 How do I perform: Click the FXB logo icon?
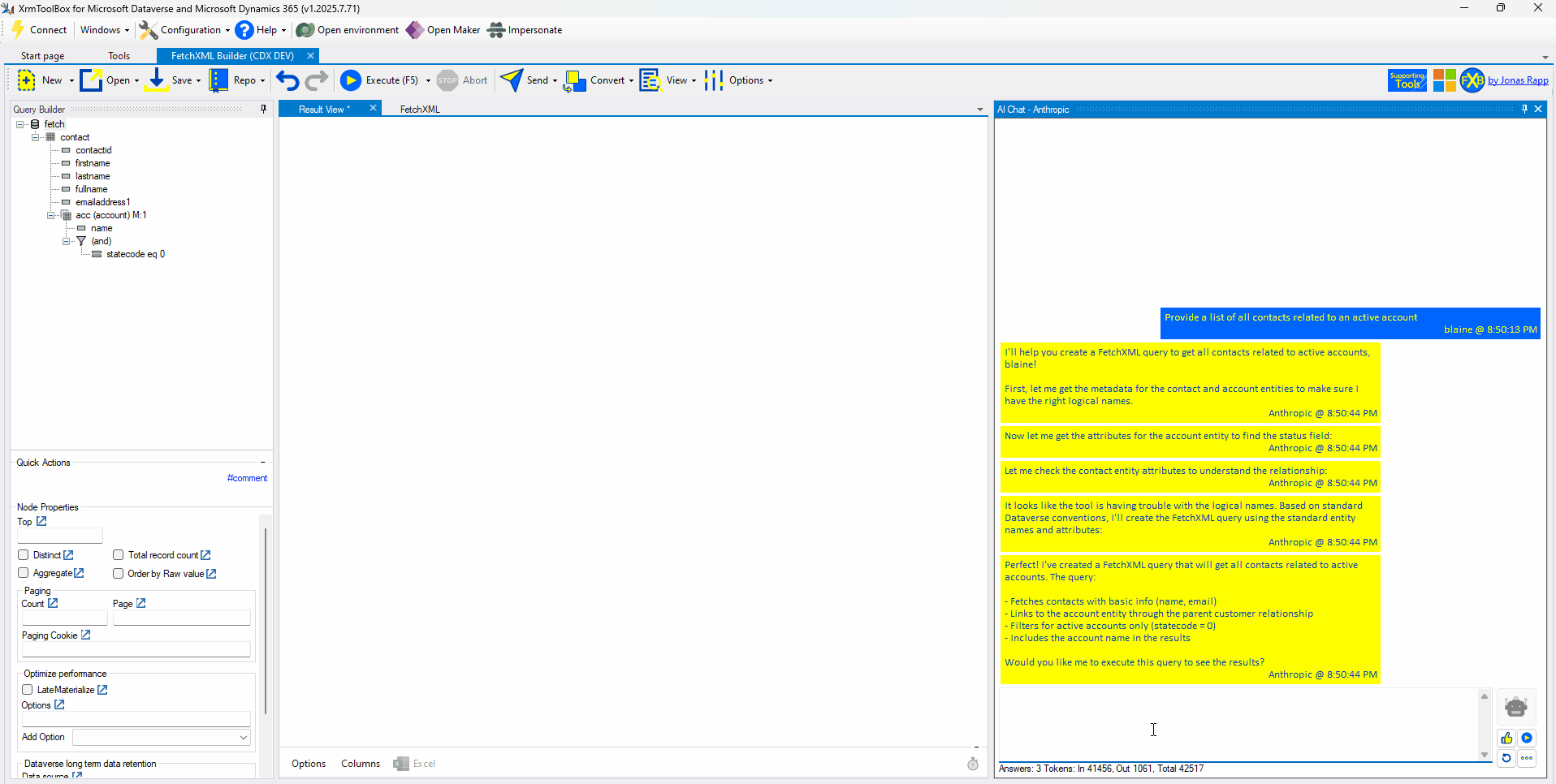coord(1472,80)
